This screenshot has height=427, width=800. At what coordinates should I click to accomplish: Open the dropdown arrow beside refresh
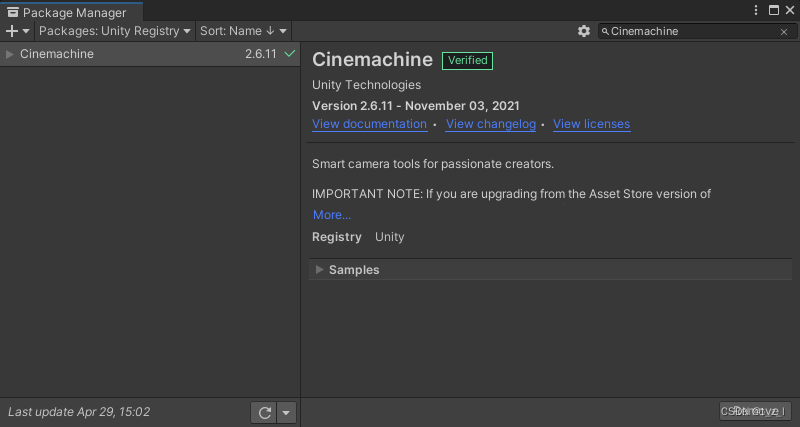tap(286, 412)
